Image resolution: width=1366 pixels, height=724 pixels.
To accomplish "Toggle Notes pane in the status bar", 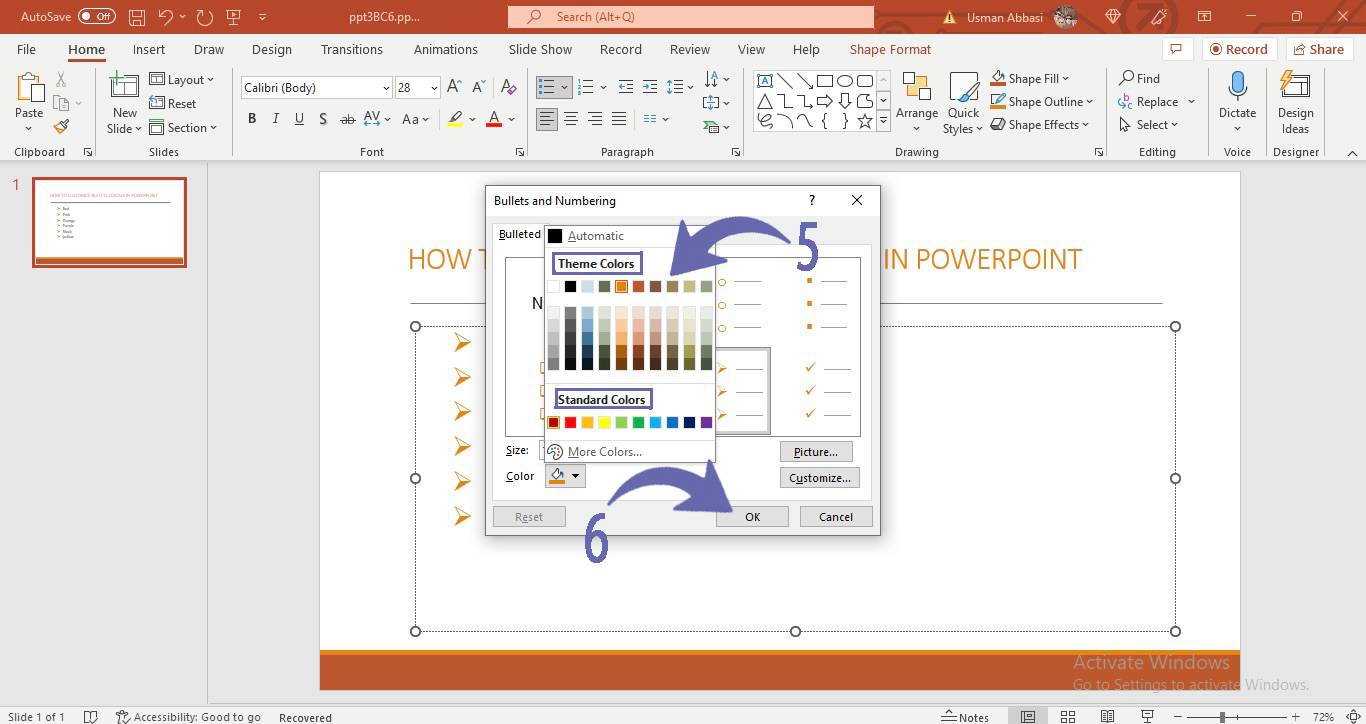I will 966,717.
